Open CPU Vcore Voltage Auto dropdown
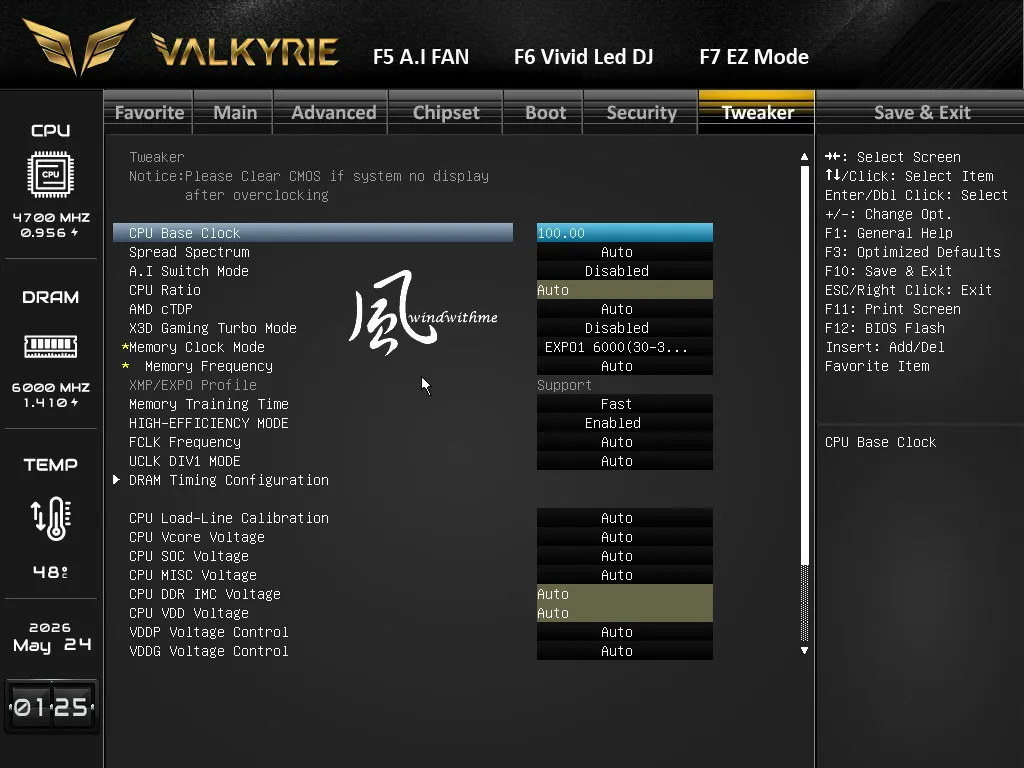Screen dimensions: 1024x768 [x=624, y=537]
